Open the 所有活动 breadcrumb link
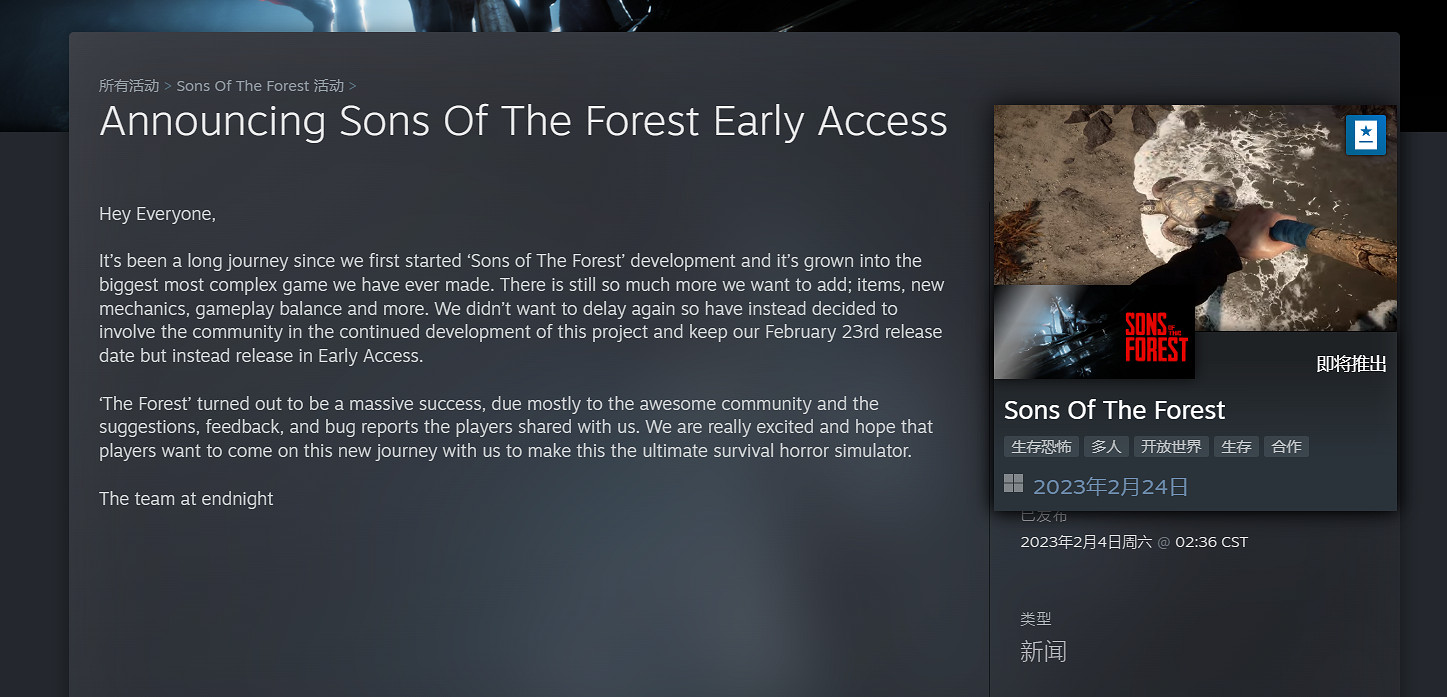1447x697 pixels. (x=129, y=86)
